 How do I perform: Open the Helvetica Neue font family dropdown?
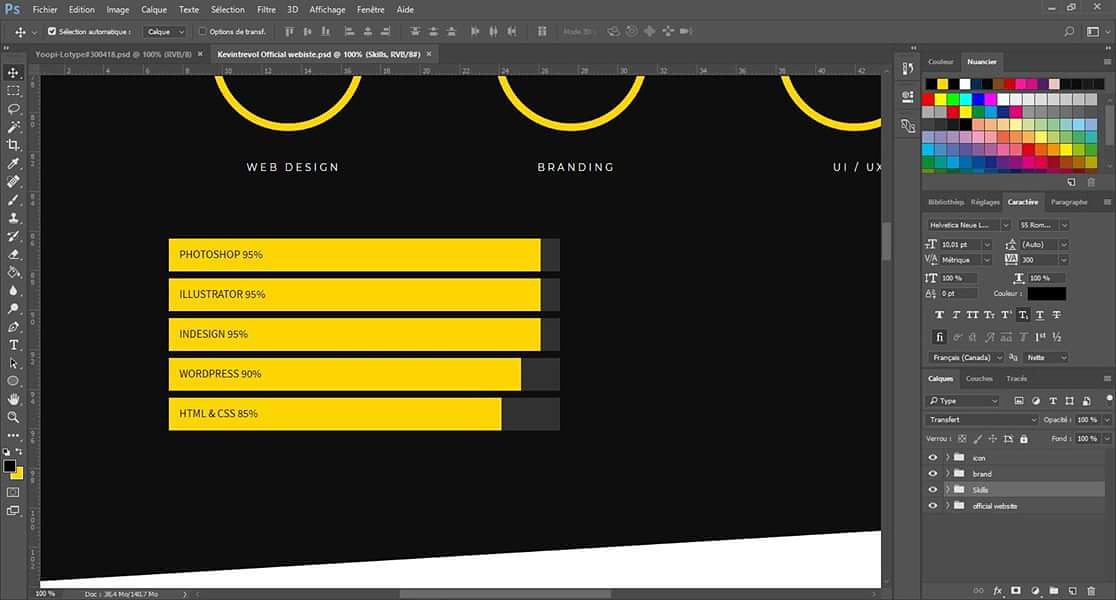969,225
